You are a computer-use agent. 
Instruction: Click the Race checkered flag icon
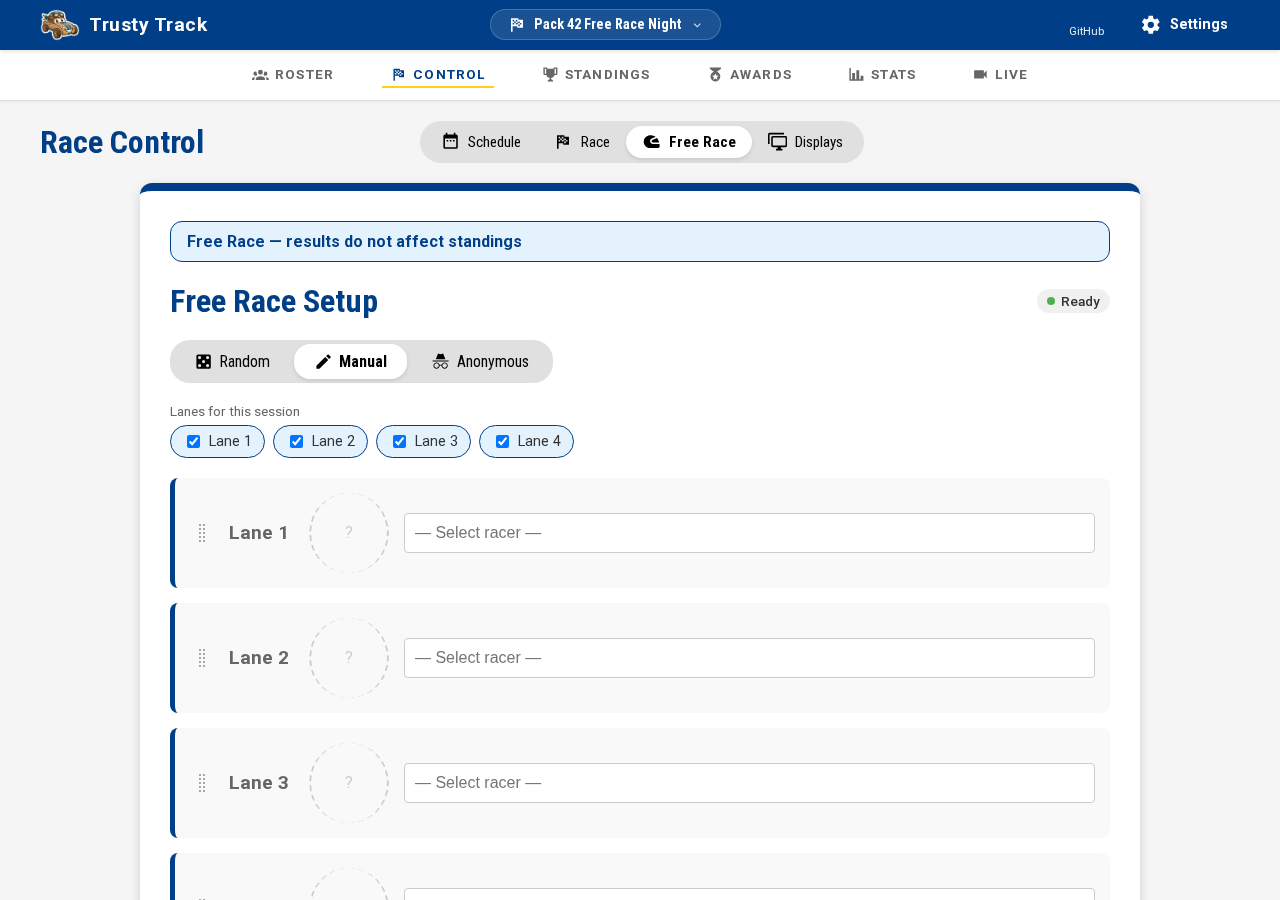[563, 142]
